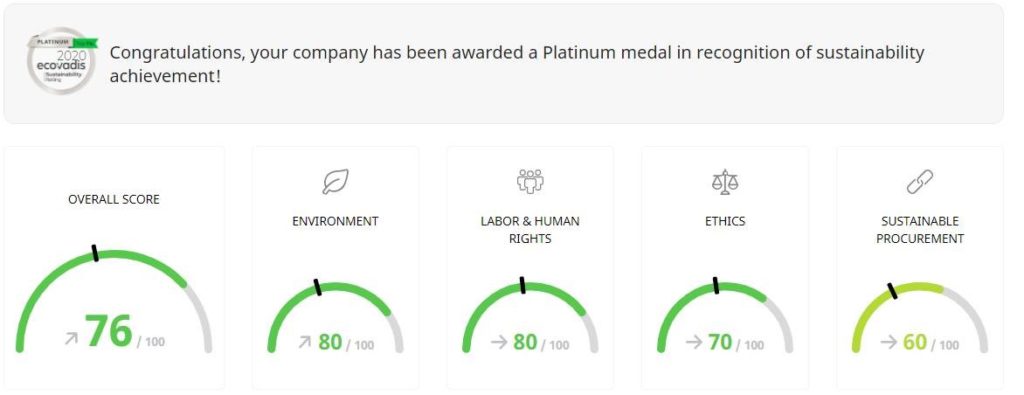Click the EcoVadis Platinum 2020 medal badge
This screenshot has width=1024, height=395.
click(x=62, y=60)
